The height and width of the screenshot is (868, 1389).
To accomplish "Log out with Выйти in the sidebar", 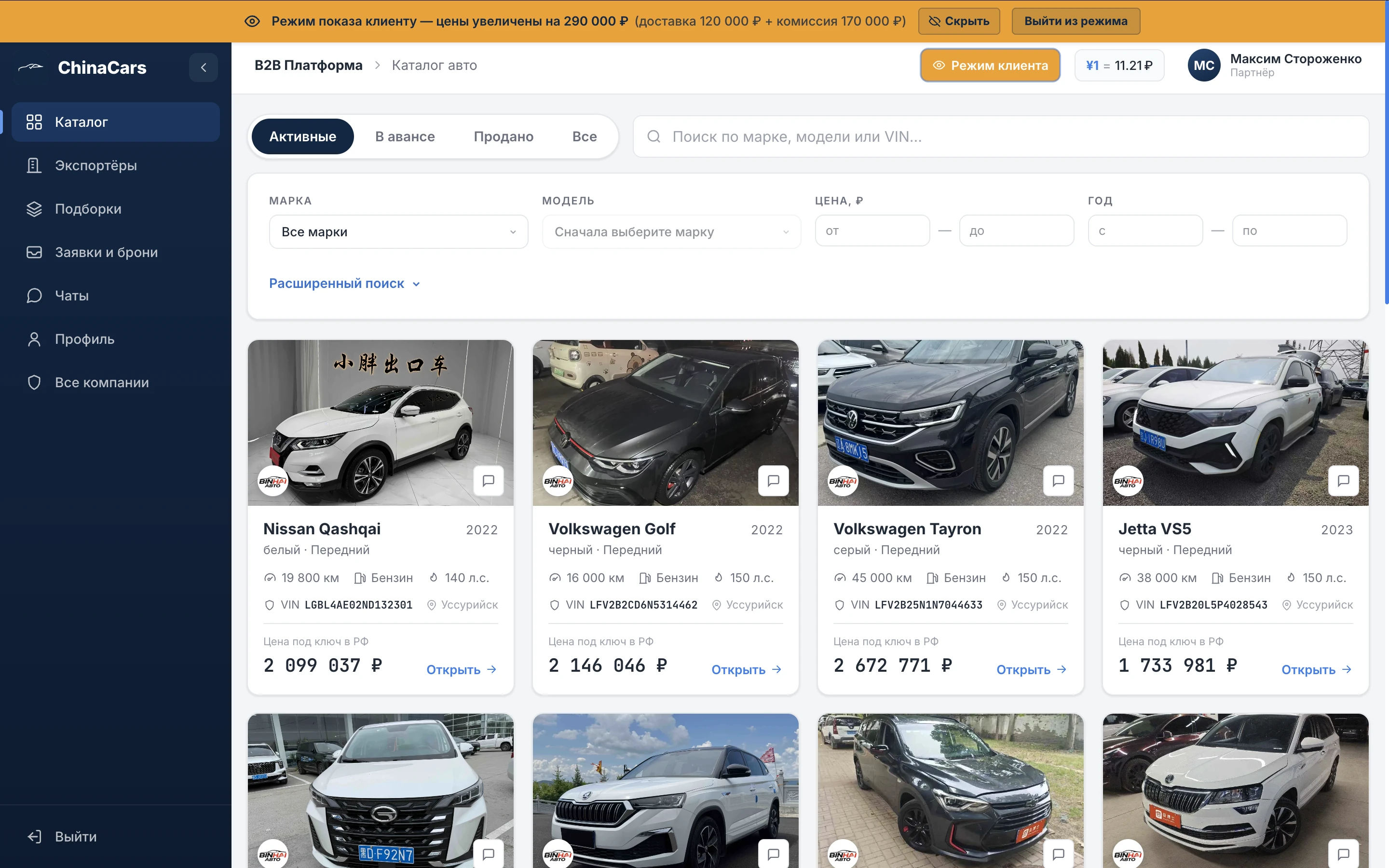I will (x=115, y=837).
